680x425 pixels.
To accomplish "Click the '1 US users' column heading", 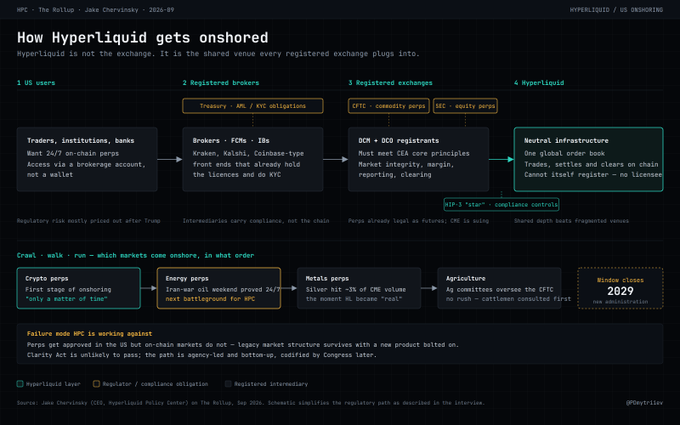I will click(x=36, y=83).
